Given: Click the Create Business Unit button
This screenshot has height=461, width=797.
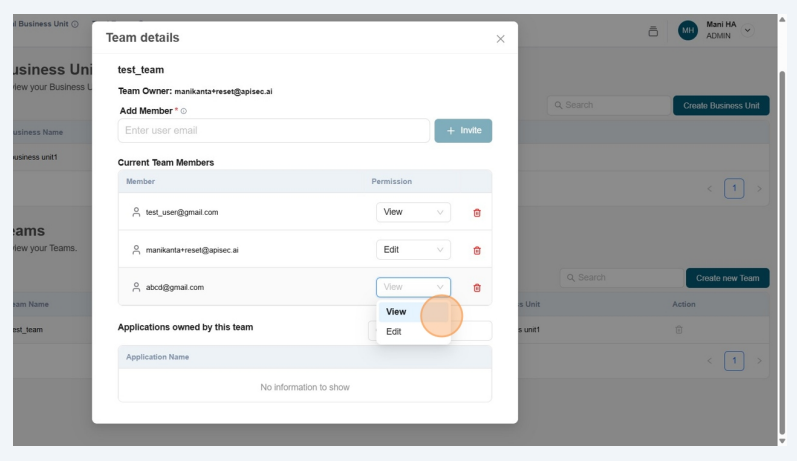Looking at the screenshot, I should (720, 105).
